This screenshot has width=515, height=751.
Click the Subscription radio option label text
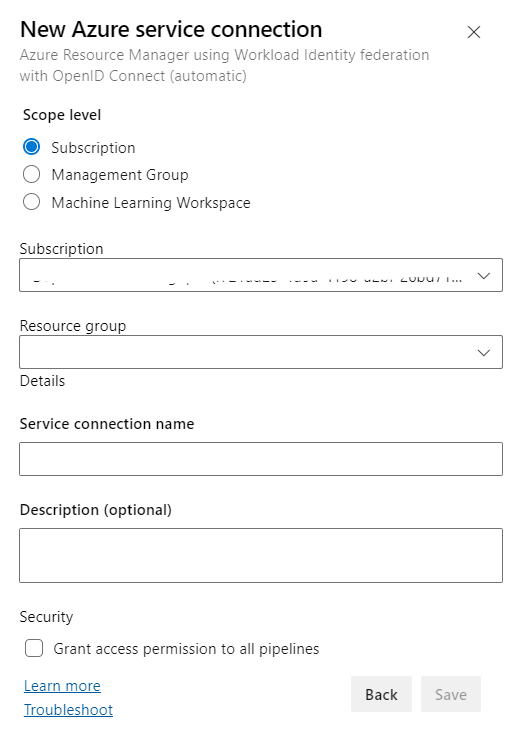93,148
